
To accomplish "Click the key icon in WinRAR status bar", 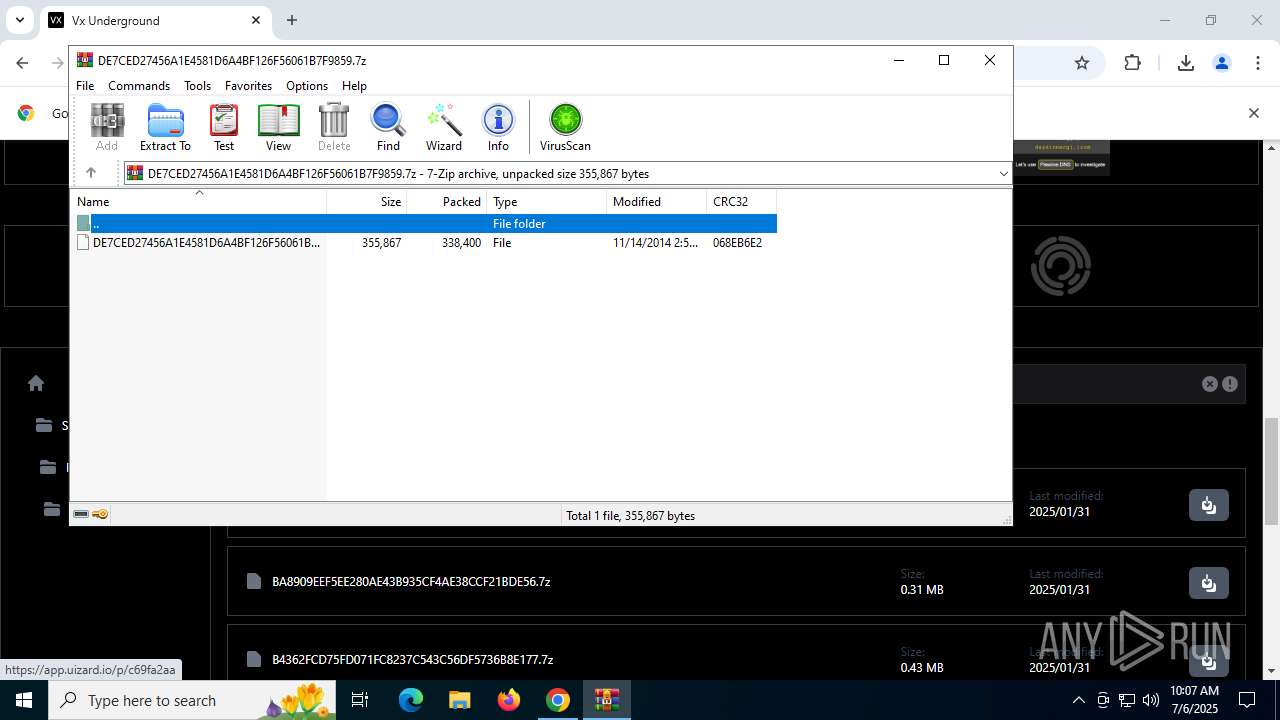I will (x=100, y=514).
